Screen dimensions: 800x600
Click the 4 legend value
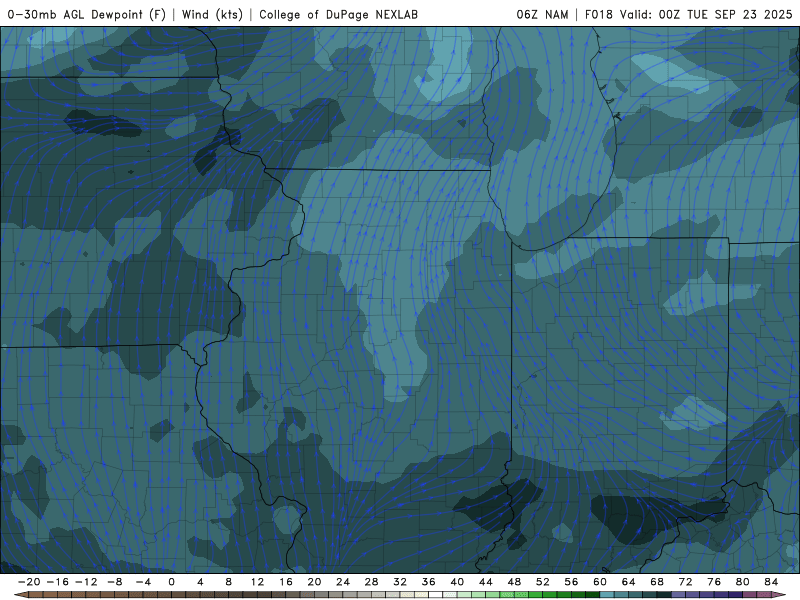(200, 582)
